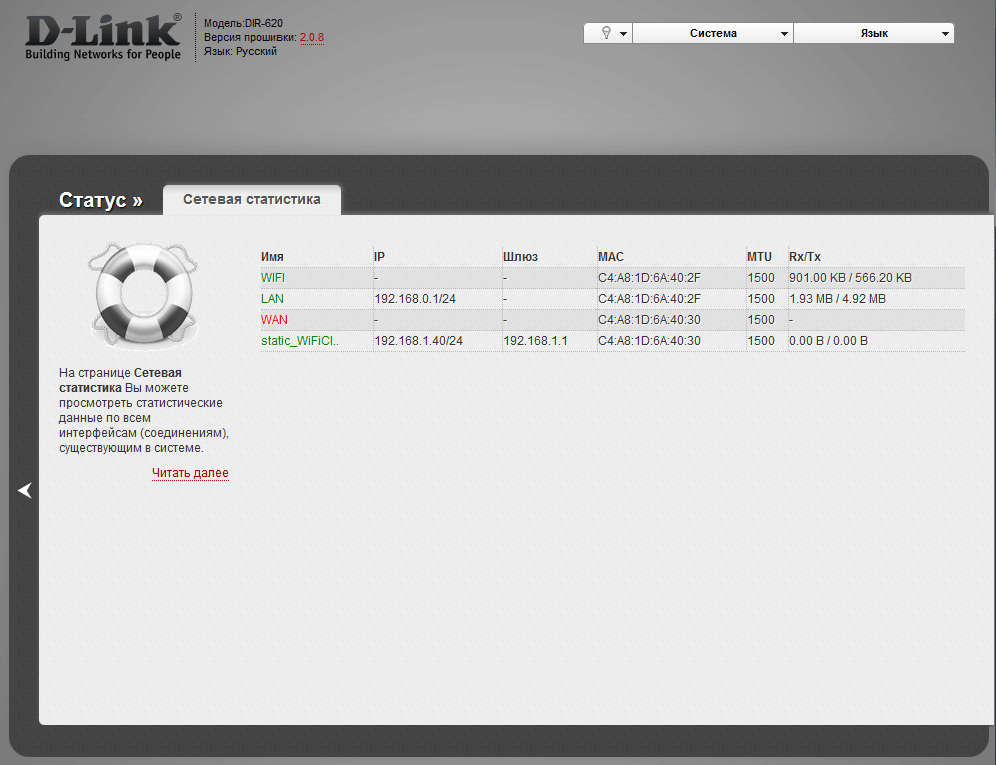Click the lifebuoy help image
996x765 pixels.
pyautogui.click(x=144, y=296)
